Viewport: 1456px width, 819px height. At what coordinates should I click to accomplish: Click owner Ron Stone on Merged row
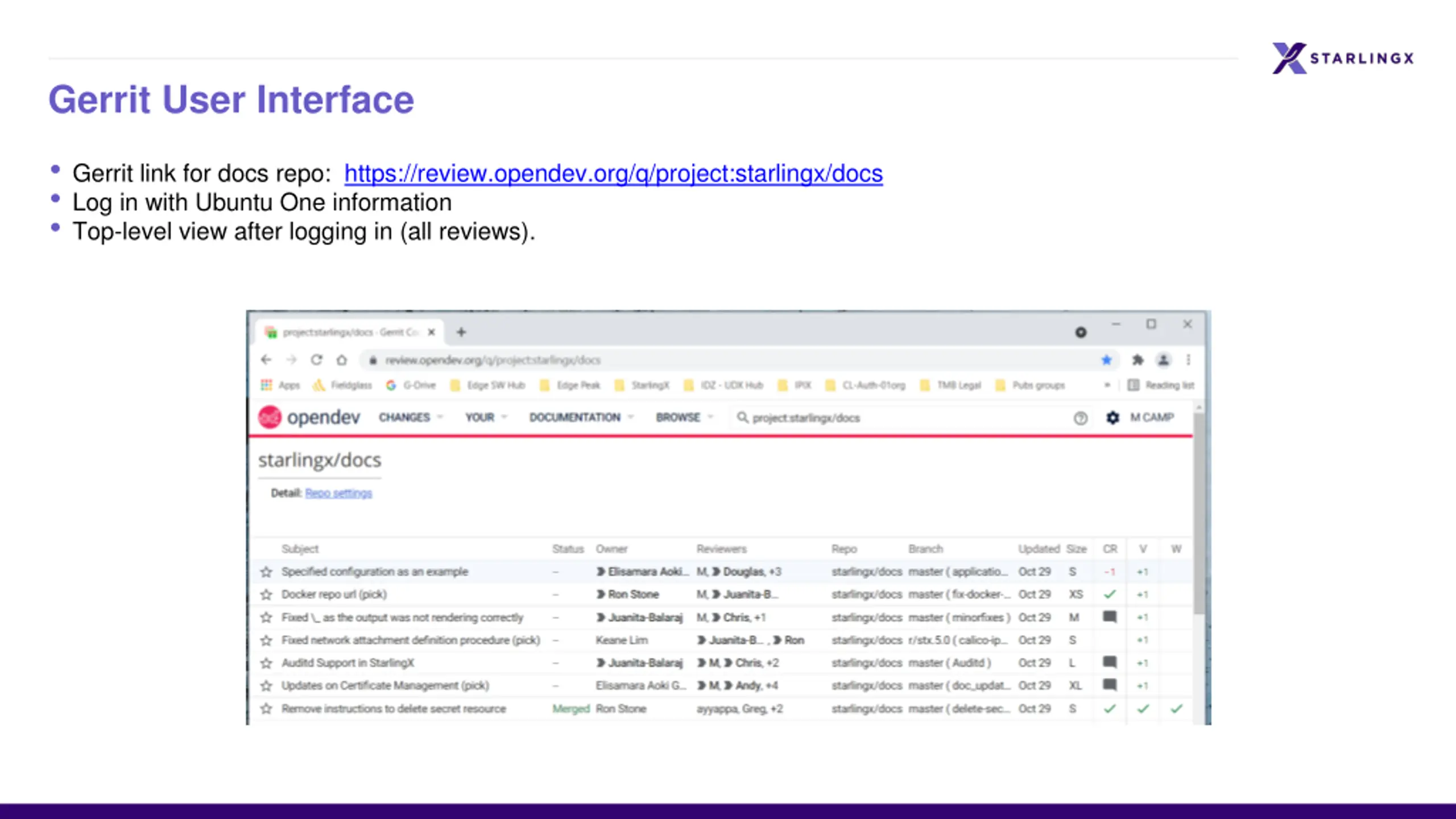click(621, 709)
